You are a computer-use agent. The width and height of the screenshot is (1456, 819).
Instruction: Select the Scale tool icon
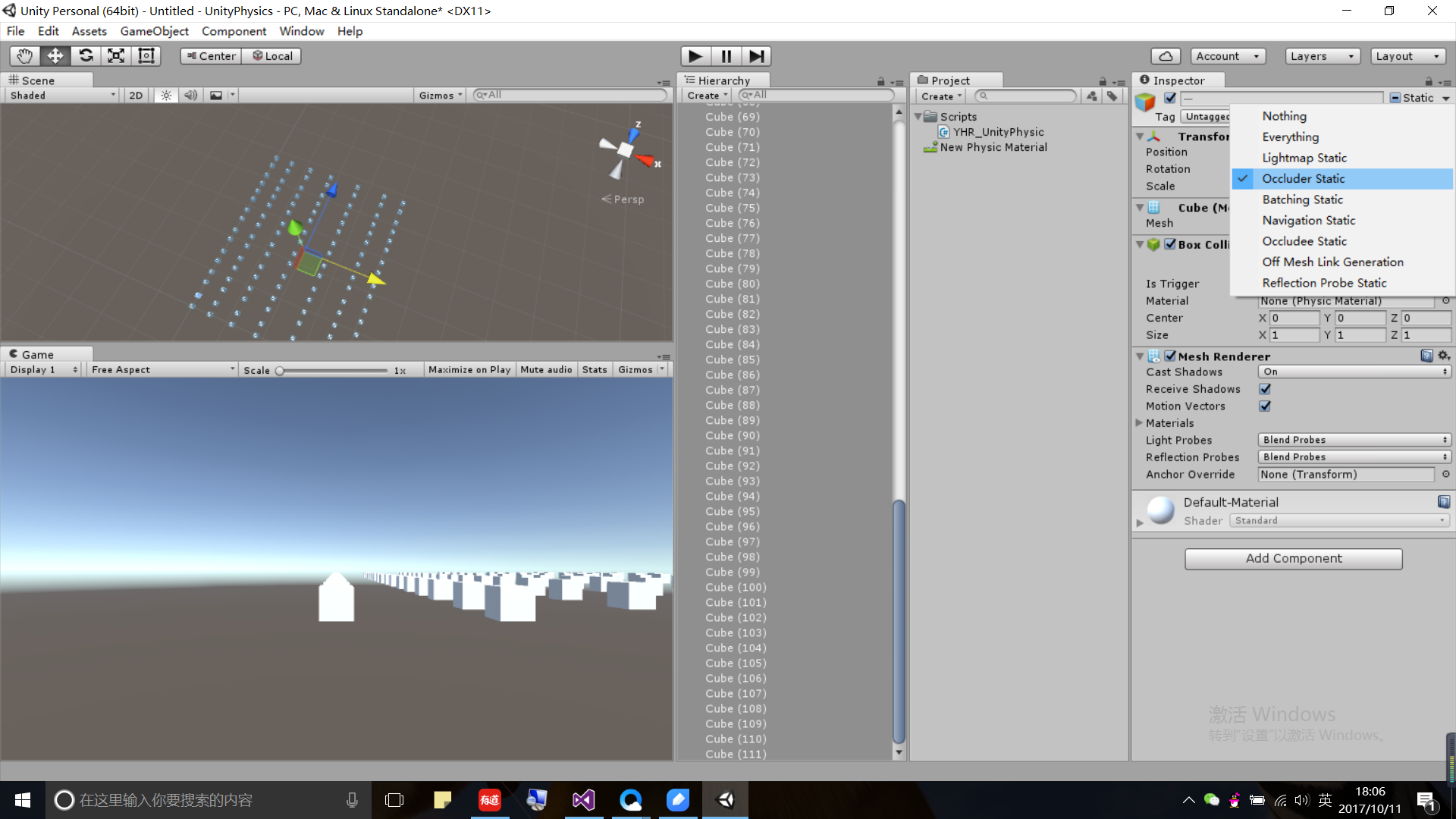click(x=116, y=56)
